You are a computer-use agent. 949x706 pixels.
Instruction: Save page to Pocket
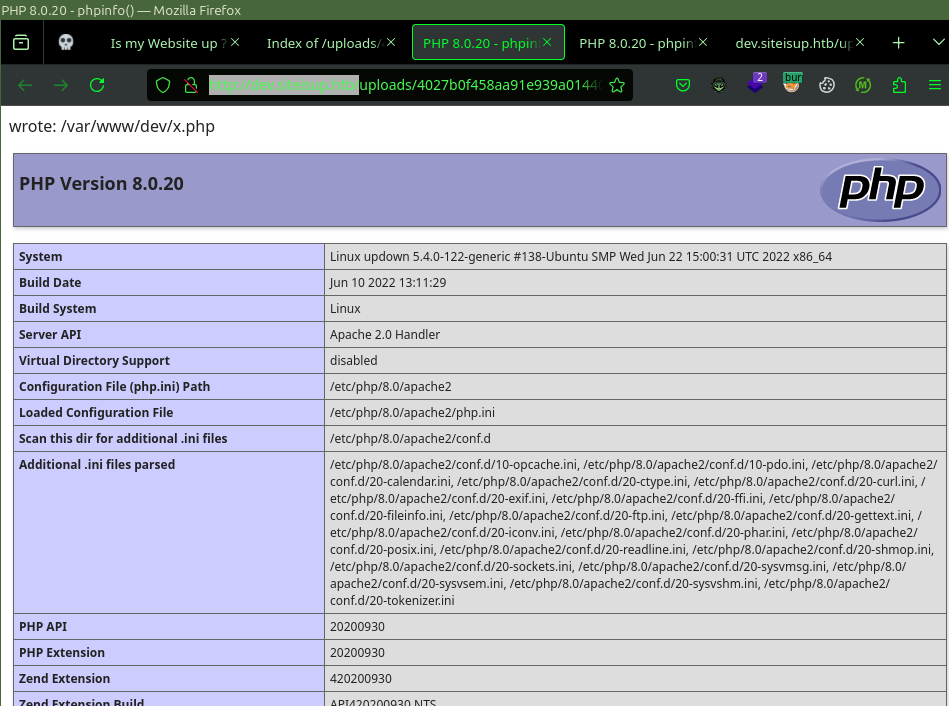(x=683, y=85)
